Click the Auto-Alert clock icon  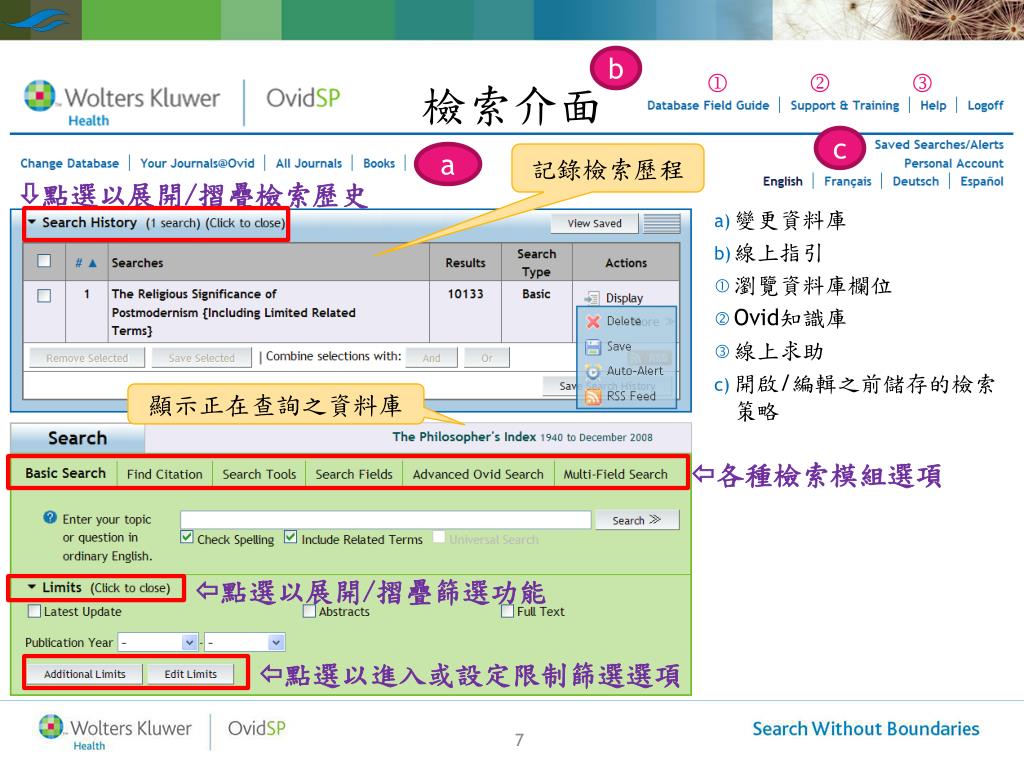593,371
